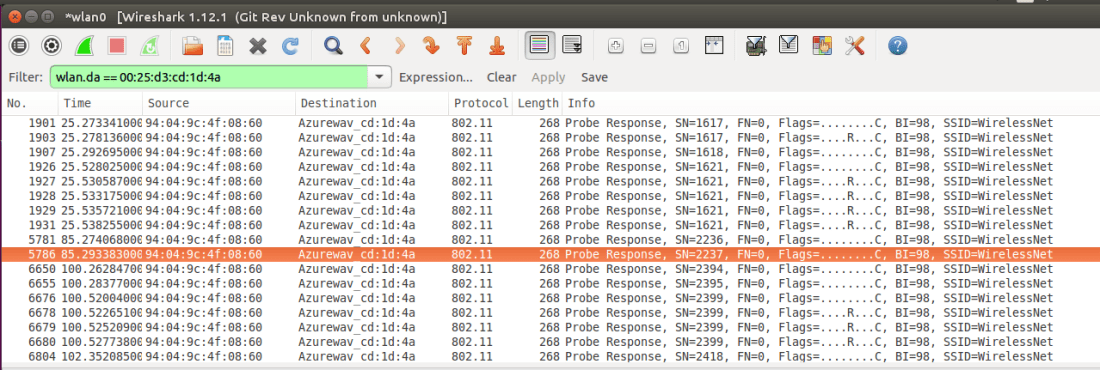Find a packet with magnifier icon

tap(333, 46)
